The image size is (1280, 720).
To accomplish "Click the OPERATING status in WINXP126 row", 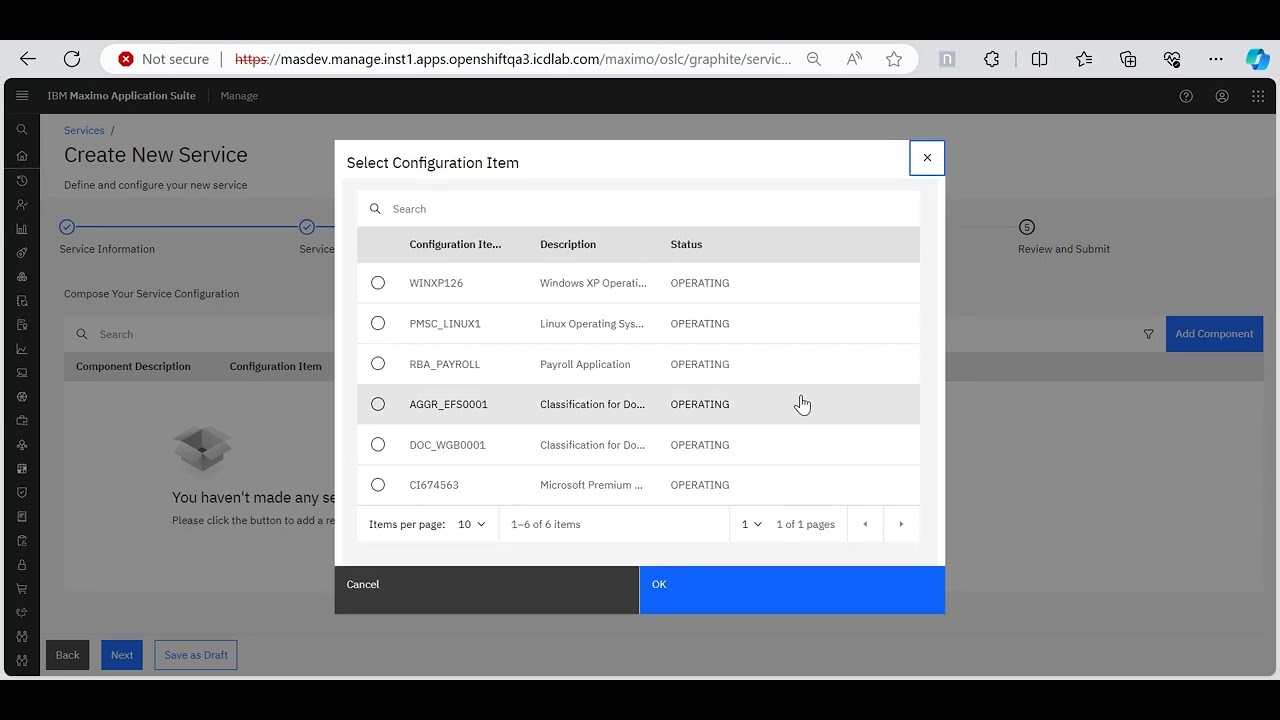I will click(x=700, y=283).
